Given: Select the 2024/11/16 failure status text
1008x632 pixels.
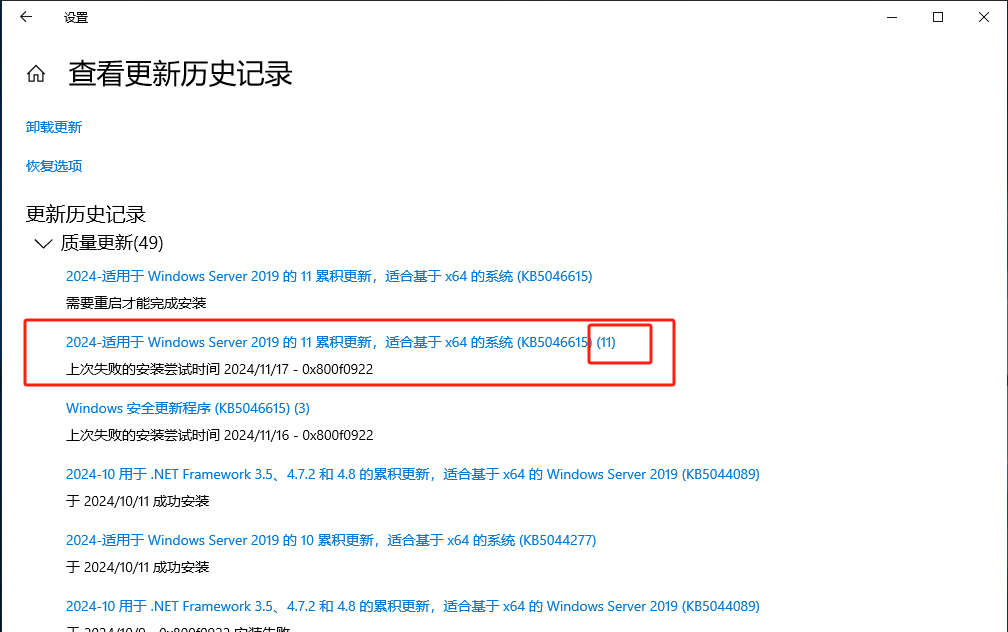Looking at the screenshot, I should tap(219, 436).
